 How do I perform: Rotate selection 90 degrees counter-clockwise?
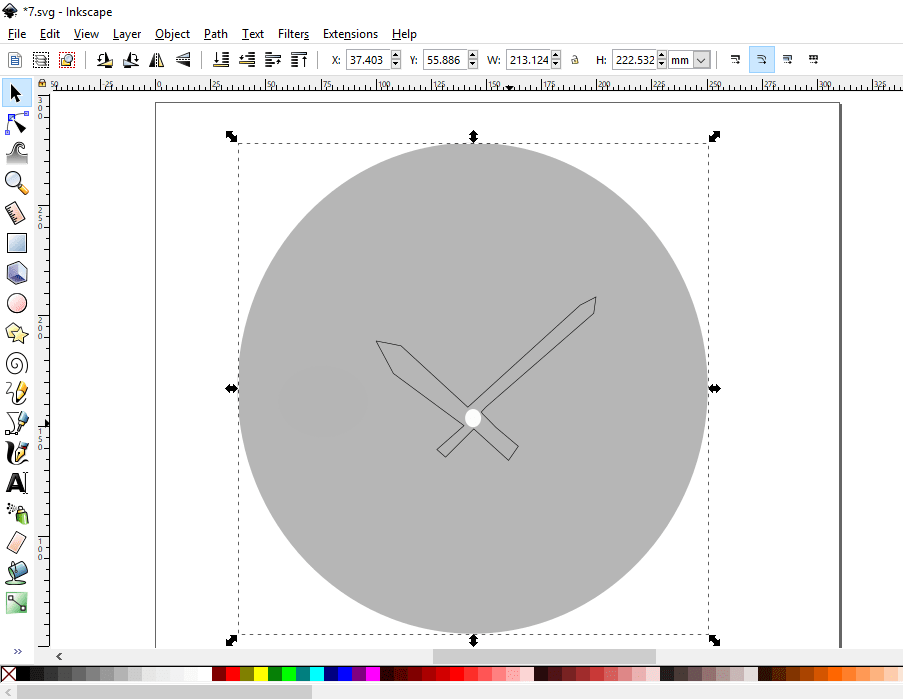click(x=105, y=60)
